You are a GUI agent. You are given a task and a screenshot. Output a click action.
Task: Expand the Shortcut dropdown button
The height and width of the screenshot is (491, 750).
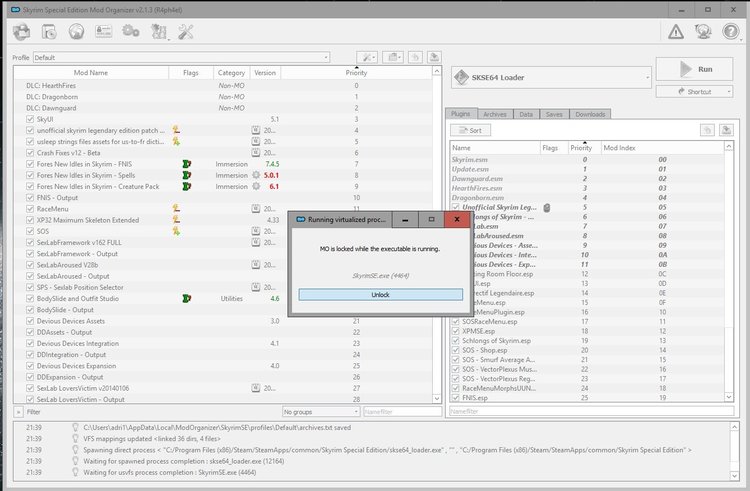point(729,91)
